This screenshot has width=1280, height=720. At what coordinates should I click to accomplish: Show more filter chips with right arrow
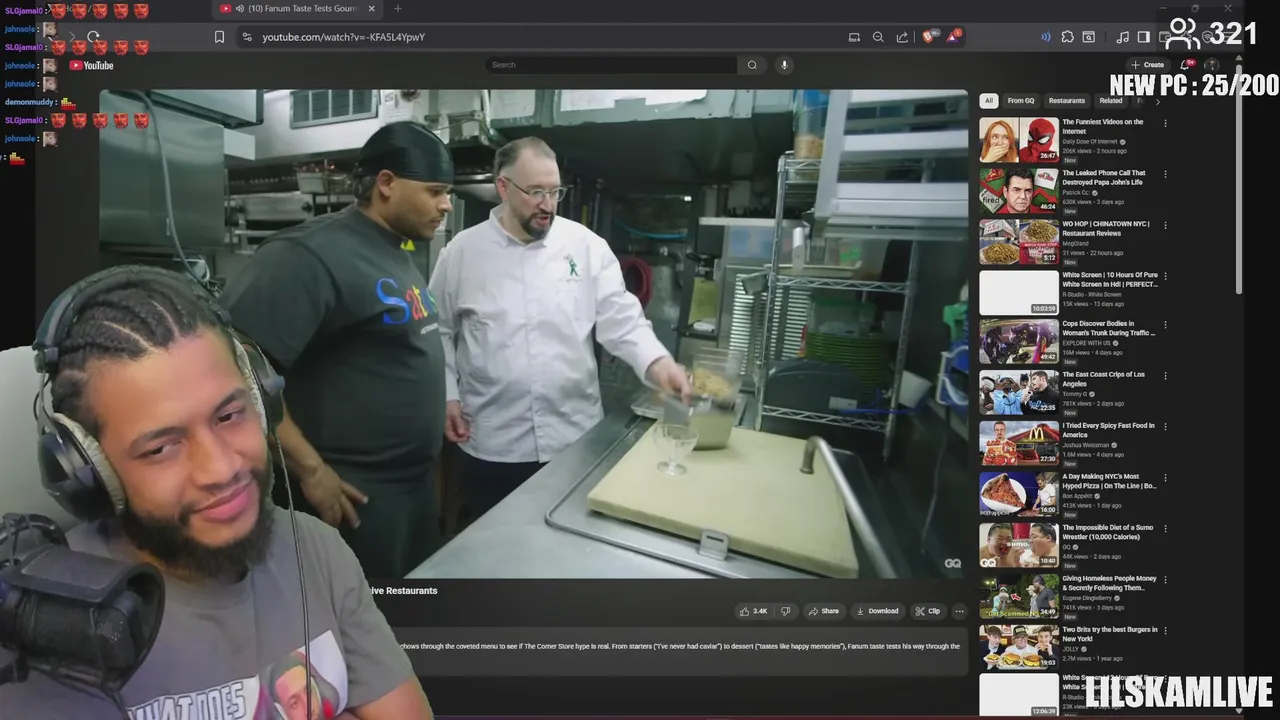click(x=1158, y=101)
